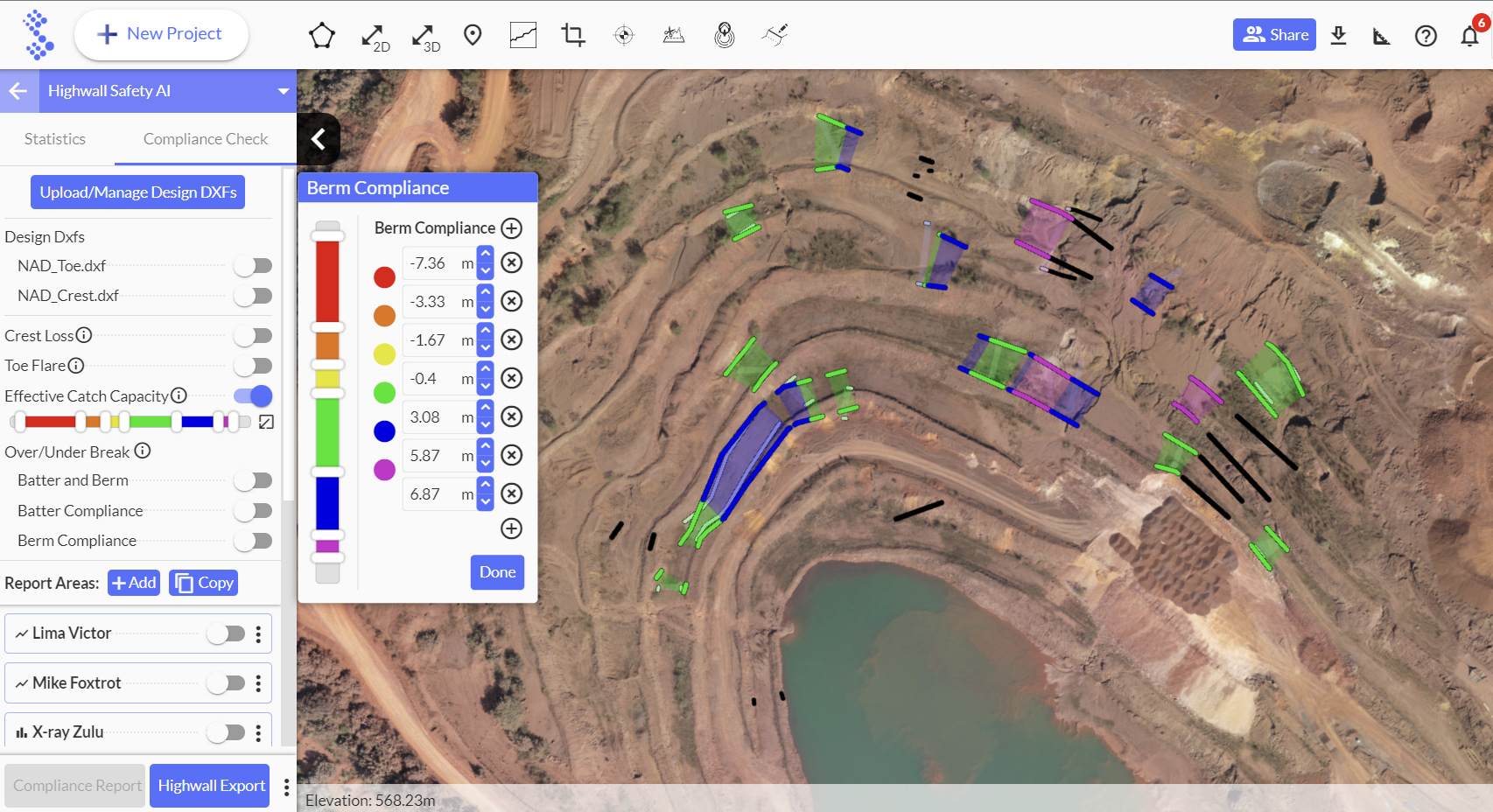The image size is (1493, 812).
Task: Activate the 3D distance measurement tool
Action: (x=425, y=37)
